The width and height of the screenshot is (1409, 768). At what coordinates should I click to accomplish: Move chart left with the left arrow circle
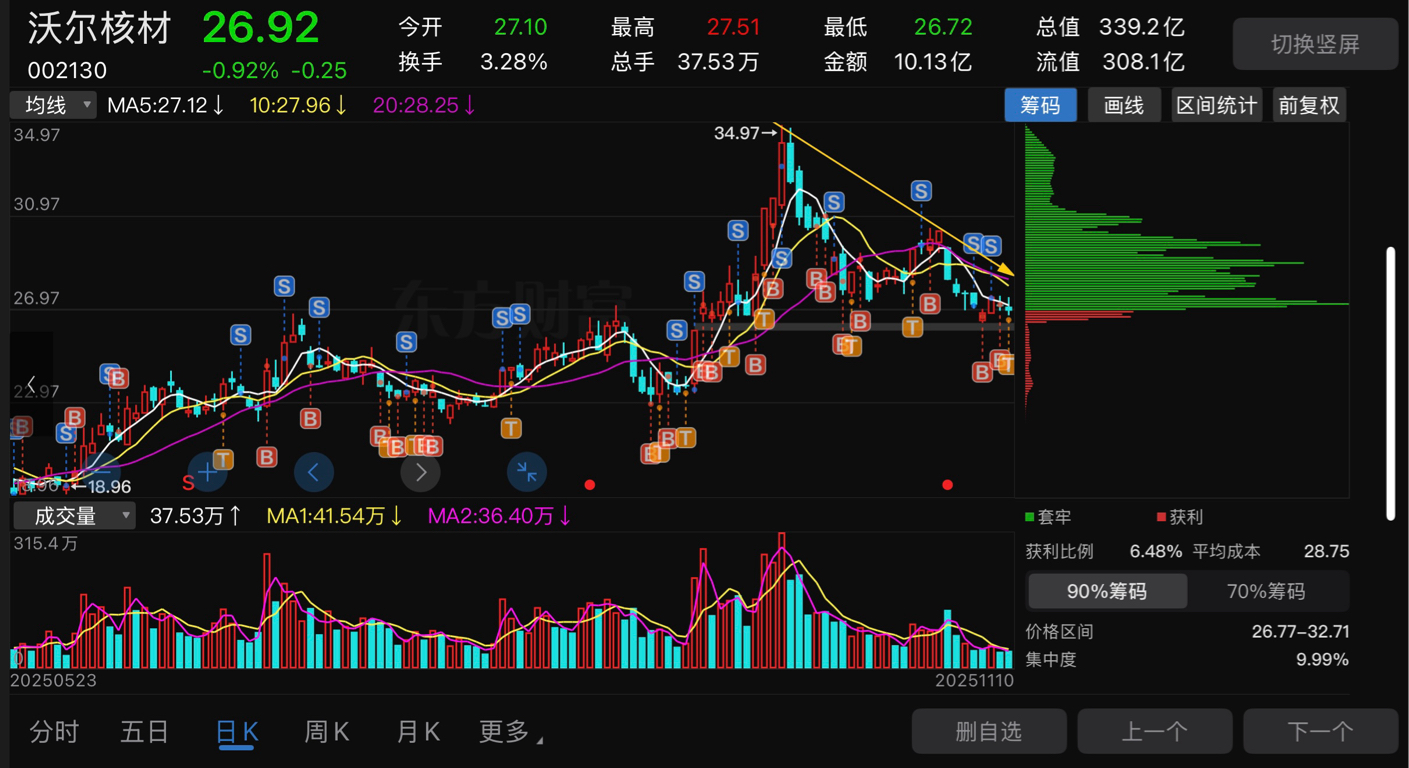[x=314, y=472]
